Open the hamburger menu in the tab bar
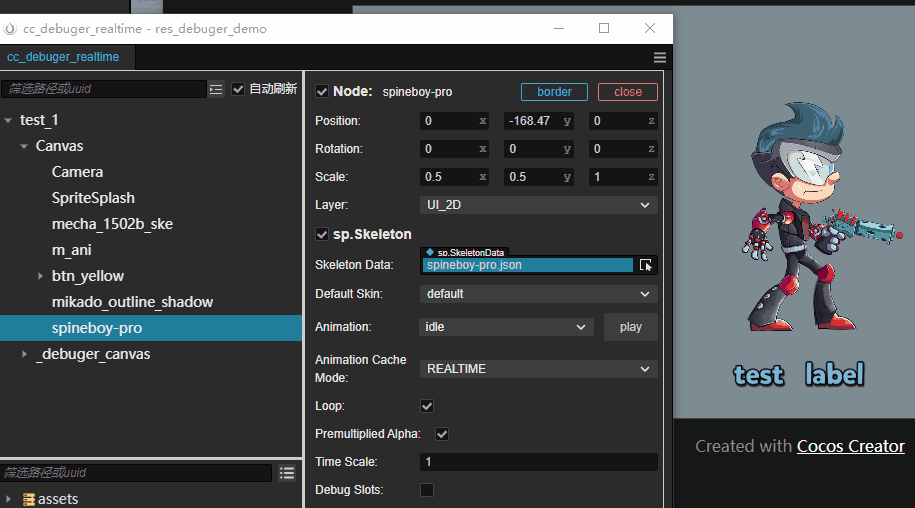Image resolution: width=915 pixels, height=508 pixels. 659,57
